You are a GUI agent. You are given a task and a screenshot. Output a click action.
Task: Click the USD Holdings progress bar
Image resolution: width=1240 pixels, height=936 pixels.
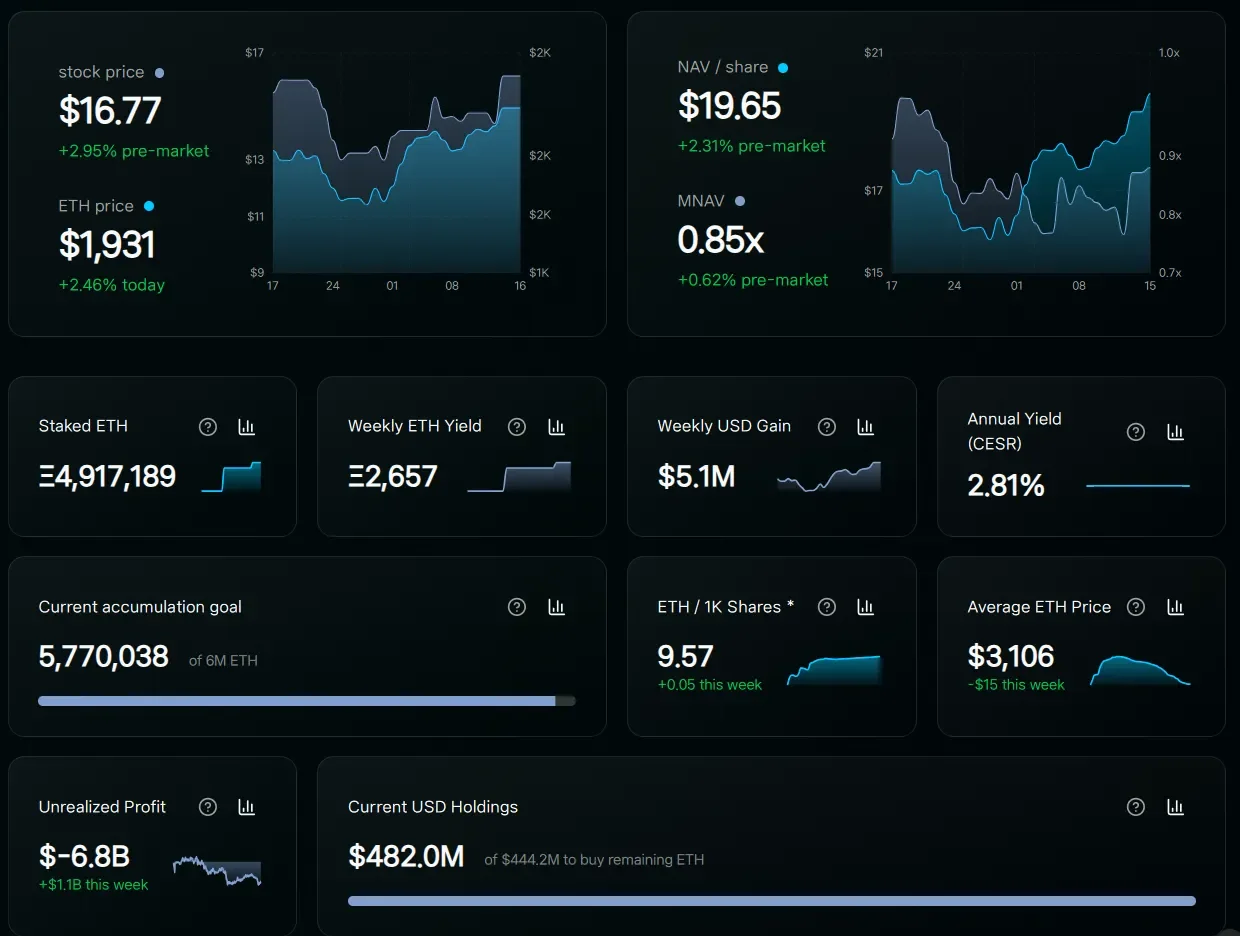click(x=772, y=901)
